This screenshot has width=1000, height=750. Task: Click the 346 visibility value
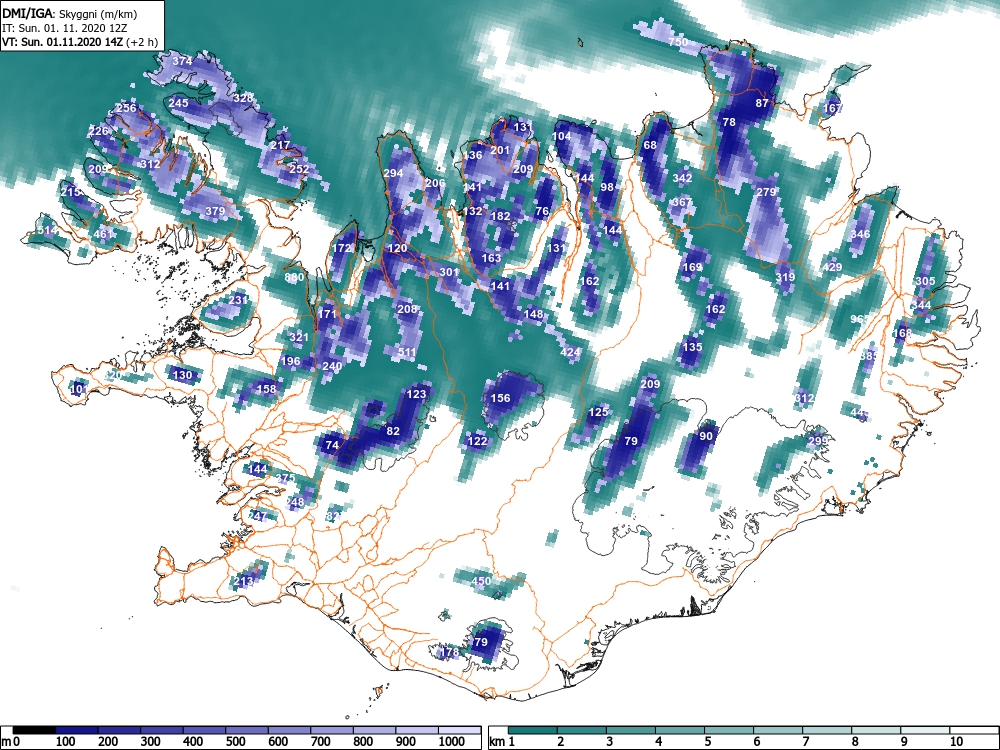(x=860, y=234)
